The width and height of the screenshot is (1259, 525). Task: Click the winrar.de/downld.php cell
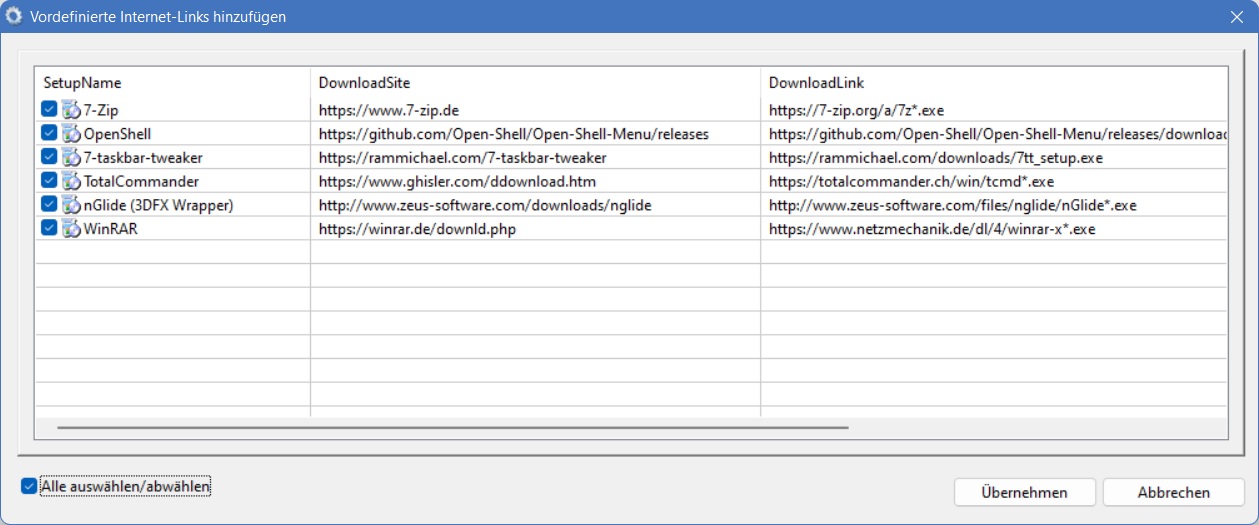pyautogui.click(x=536, y=228)
